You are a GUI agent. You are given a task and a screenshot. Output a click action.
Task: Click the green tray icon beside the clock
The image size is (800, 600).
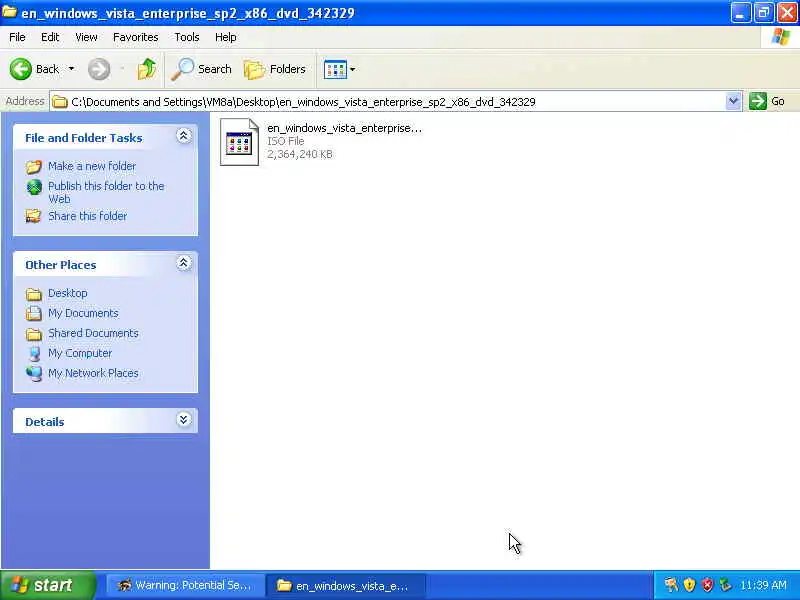point(724,585)
